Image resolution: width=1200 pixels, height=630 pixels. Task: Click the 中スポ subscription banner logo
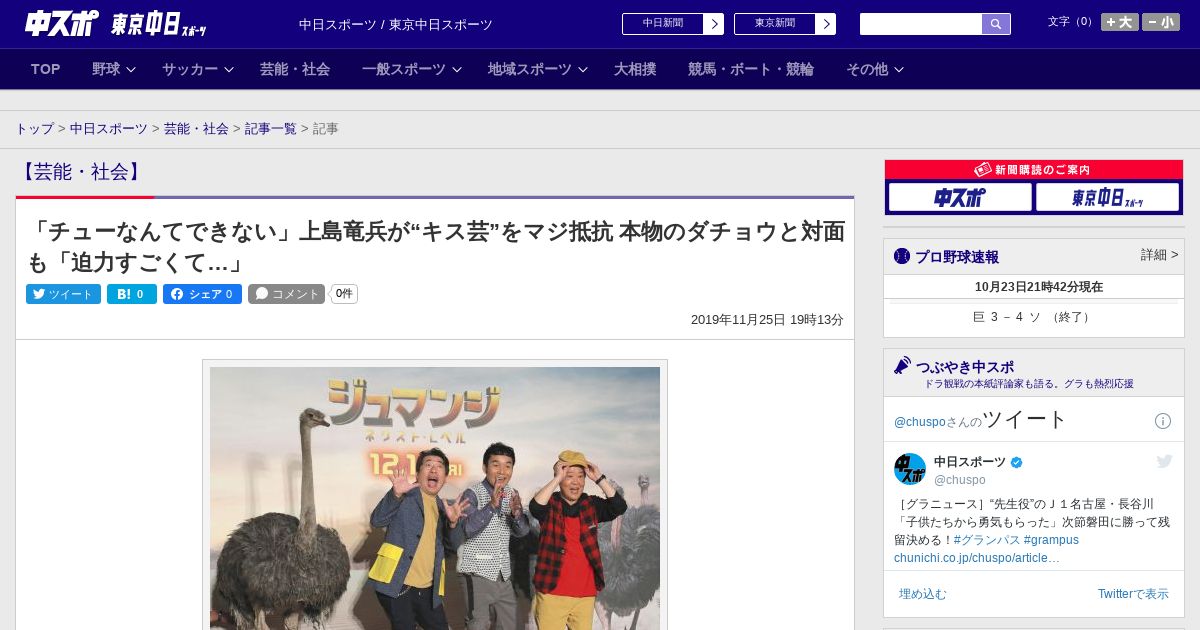960,197
